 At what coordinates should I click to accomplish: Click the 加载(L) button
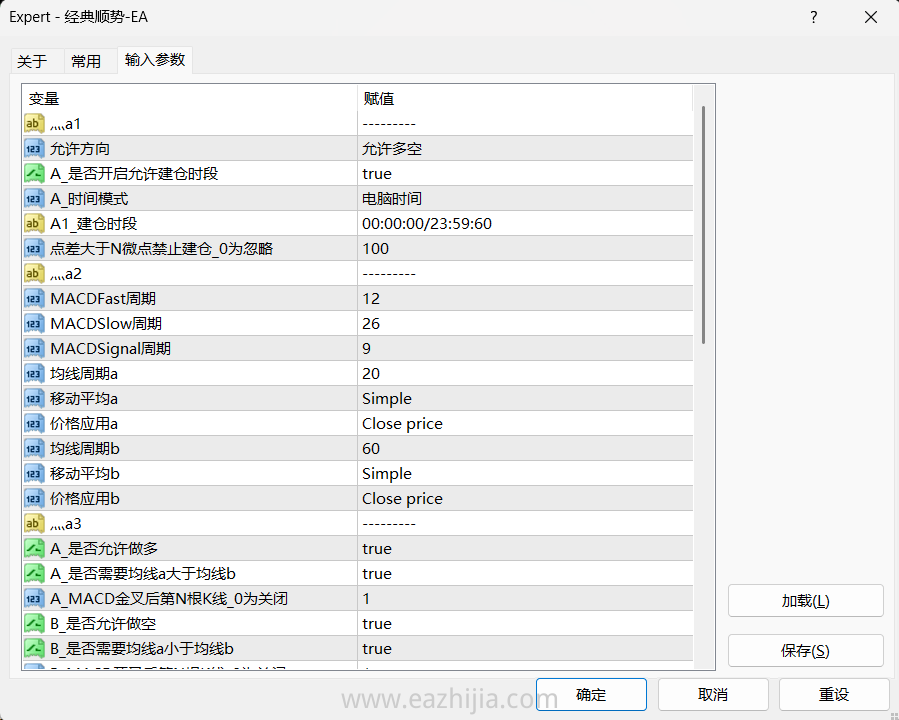[806, 601]
